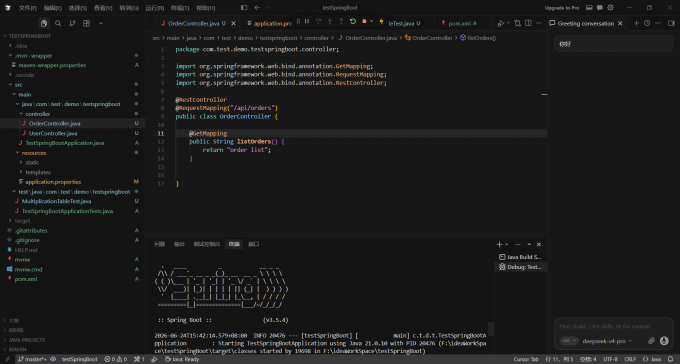Select the Java Build Status terminal
The width and height of the screenshot is (680, 364).
(x=520, y=257)
